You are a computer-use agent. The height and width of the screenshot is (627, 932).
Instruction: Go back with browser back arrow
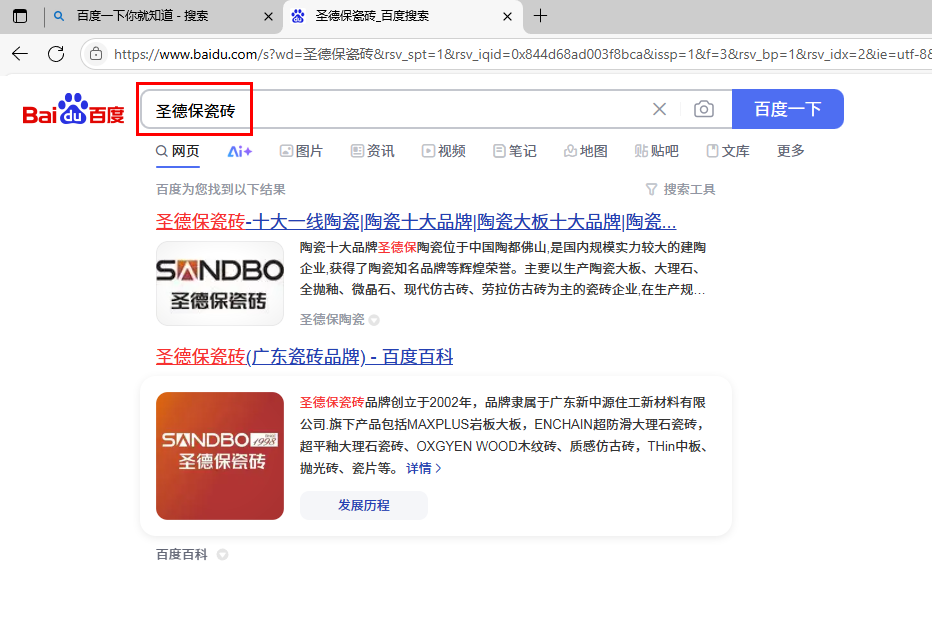(20, 54)
